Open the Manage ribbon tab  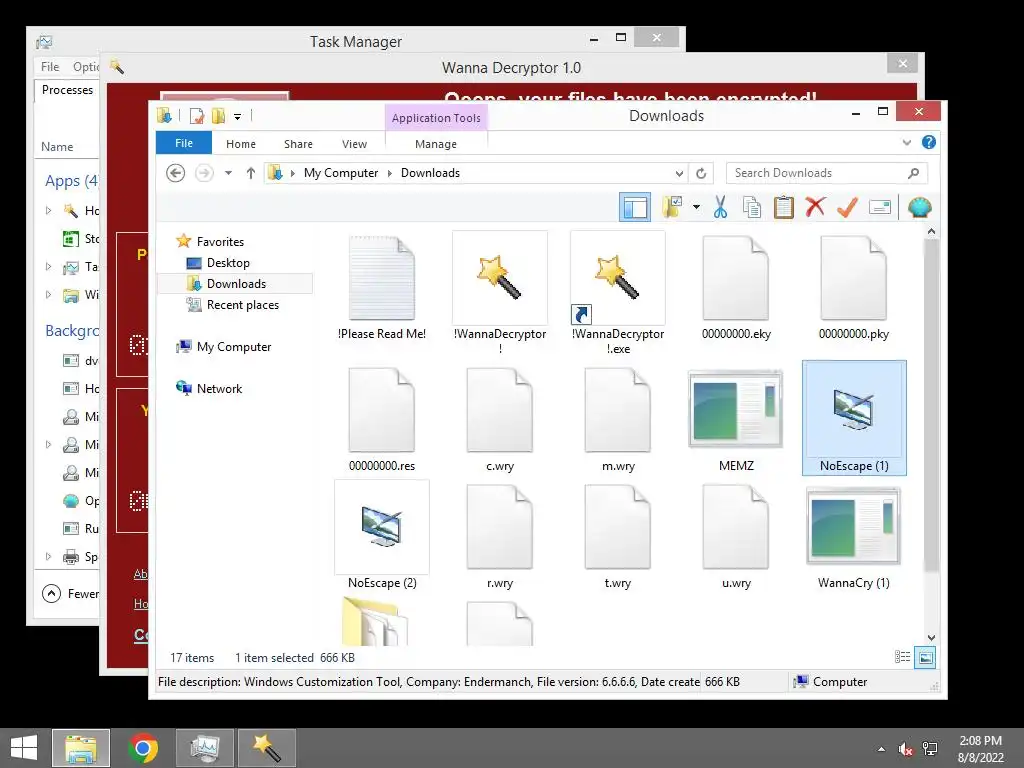pyautogui.click(x=436, y=144)
